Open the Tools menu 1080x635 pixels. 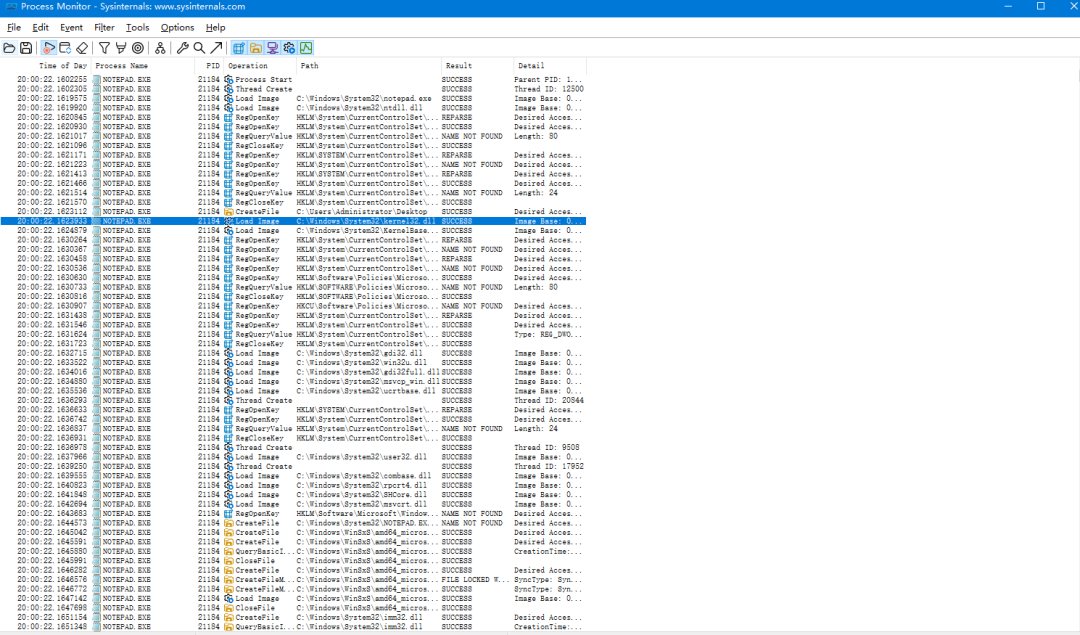(x=137, y=28)
